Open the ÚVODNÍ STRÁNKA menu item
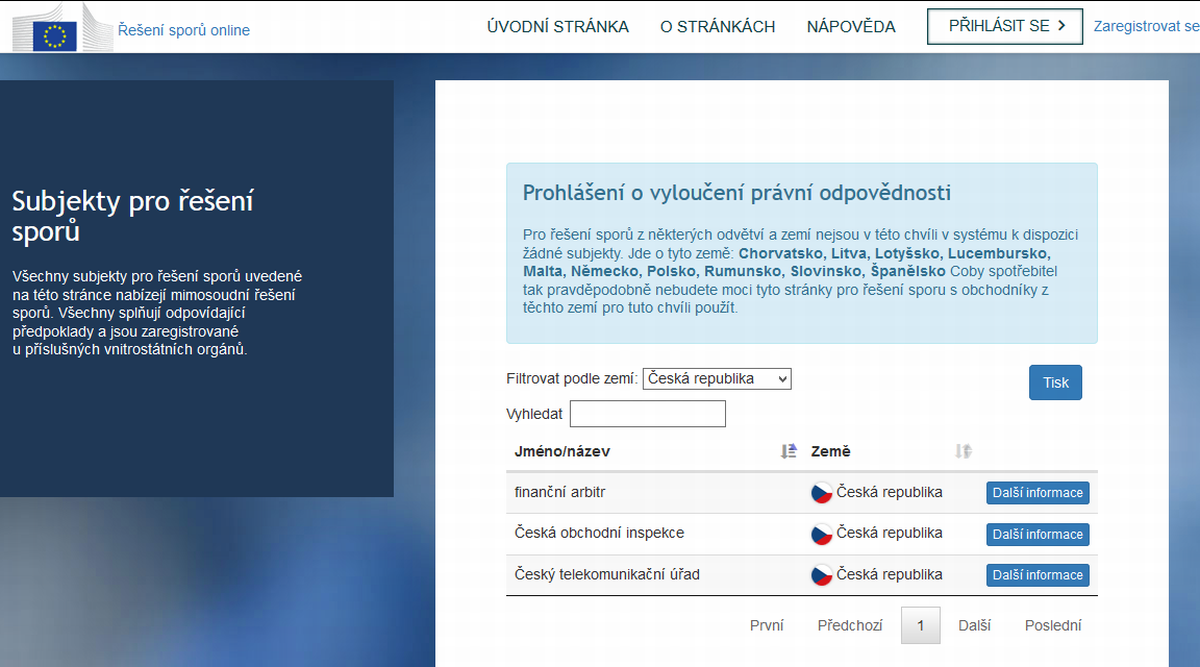The height and width of the screenshot is (667, 1200). (557, 27)
